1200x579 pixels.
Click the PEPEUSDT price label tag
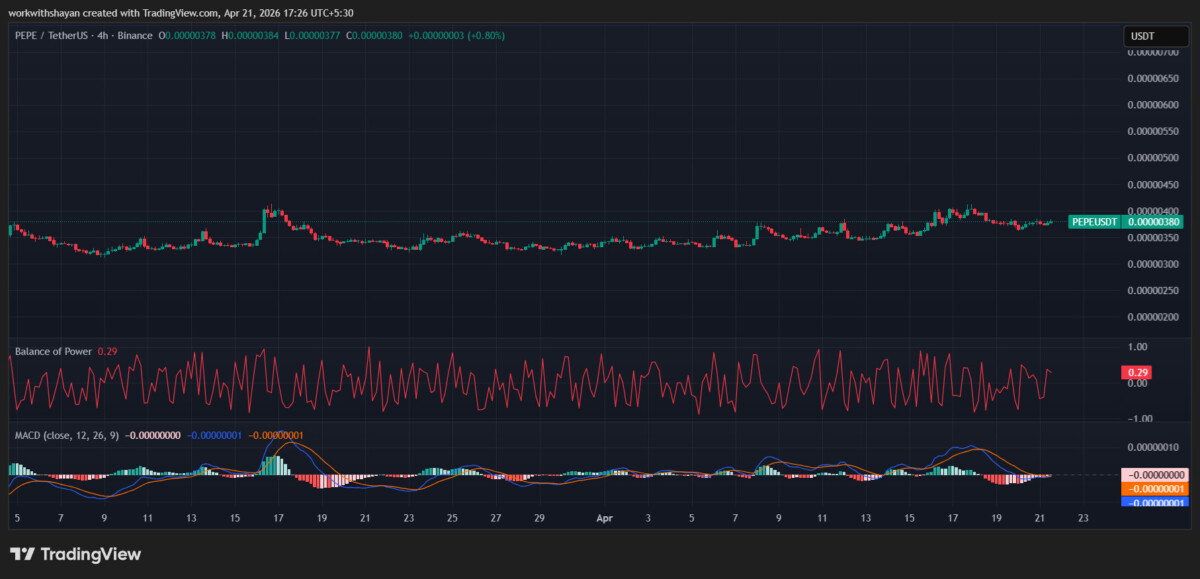pyautogui.click(x=1093, y=222)
